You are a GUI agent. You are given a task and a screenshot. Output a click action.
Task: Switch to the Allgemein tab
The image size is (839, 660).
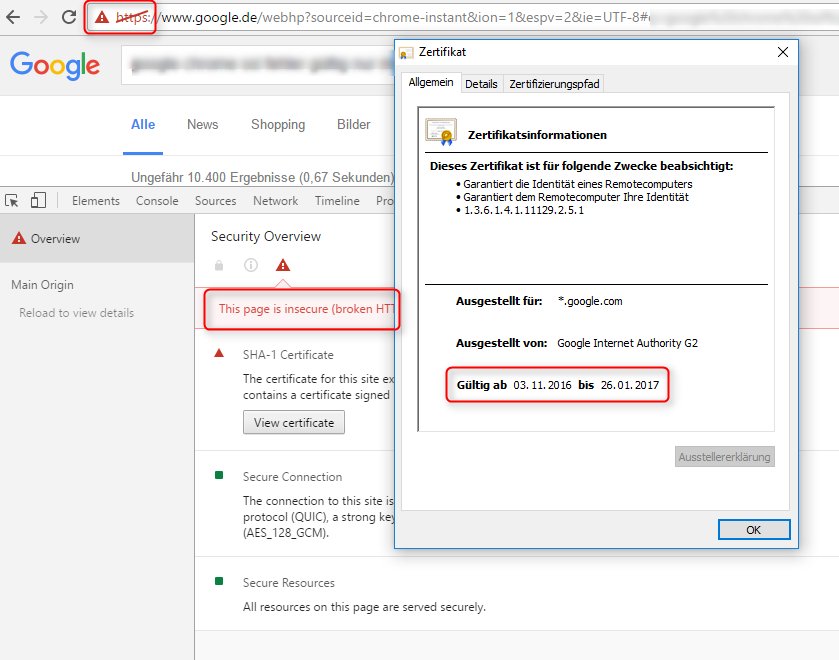pos(431,82)
